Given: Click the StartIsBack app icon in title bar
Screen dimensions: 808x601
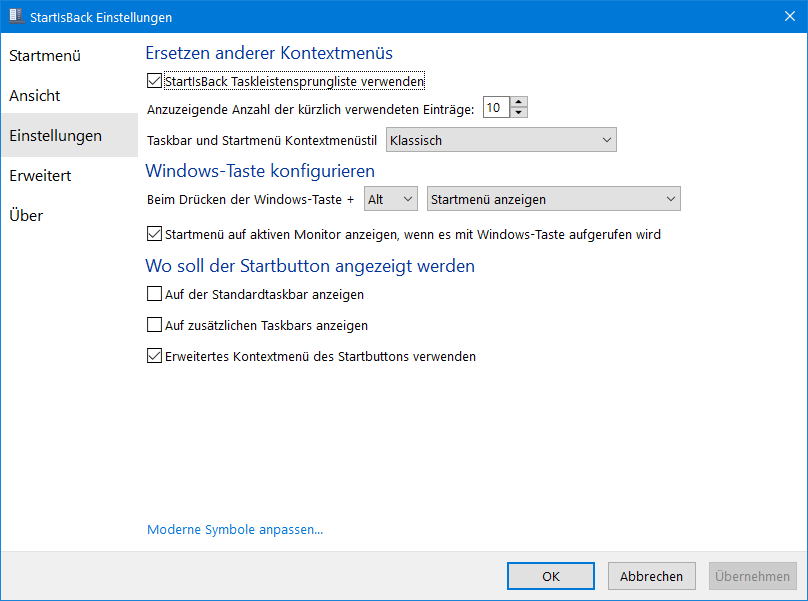Looking at the screenshot, I should click(16, 16).
